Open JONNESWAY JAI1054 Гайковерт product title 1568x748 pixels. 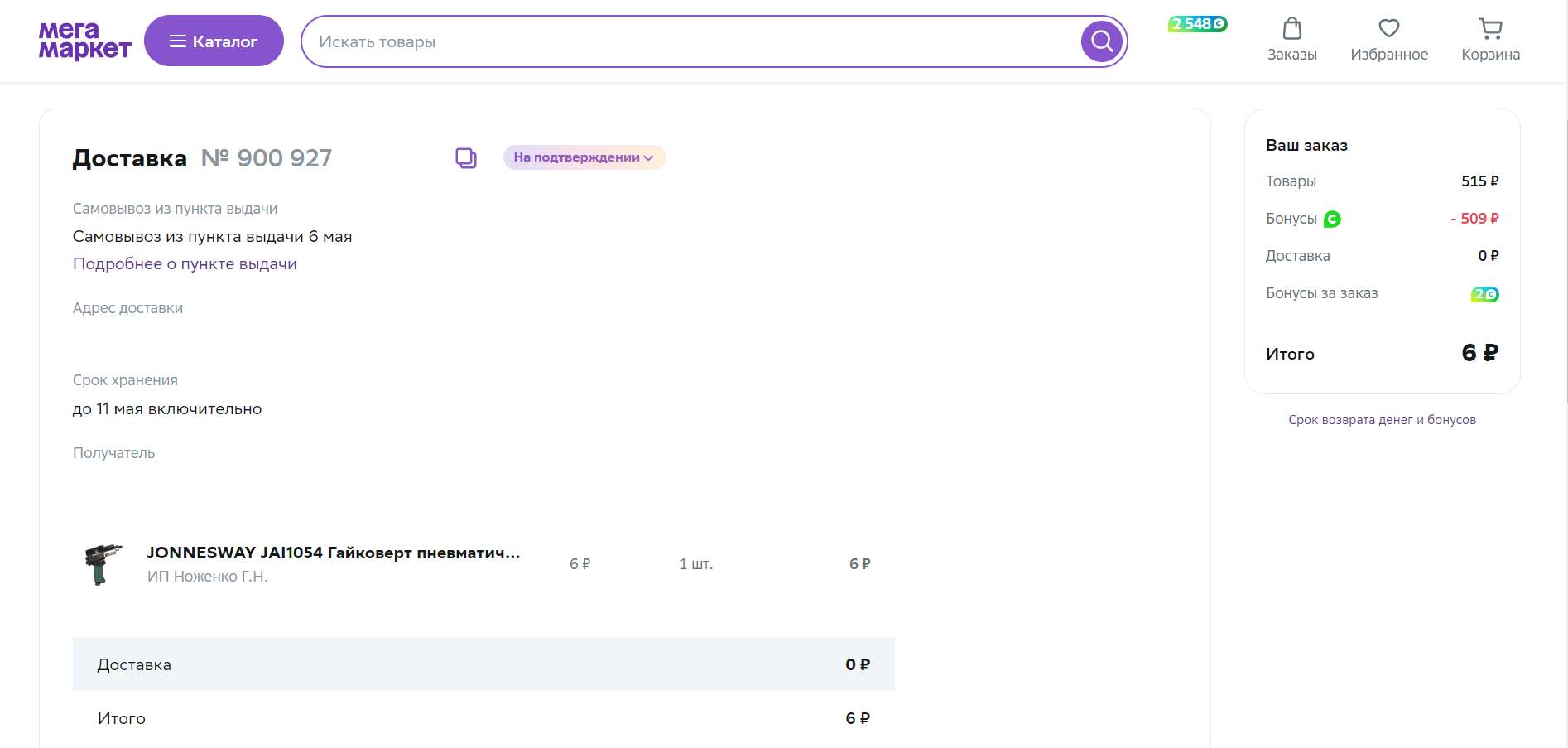334,553
